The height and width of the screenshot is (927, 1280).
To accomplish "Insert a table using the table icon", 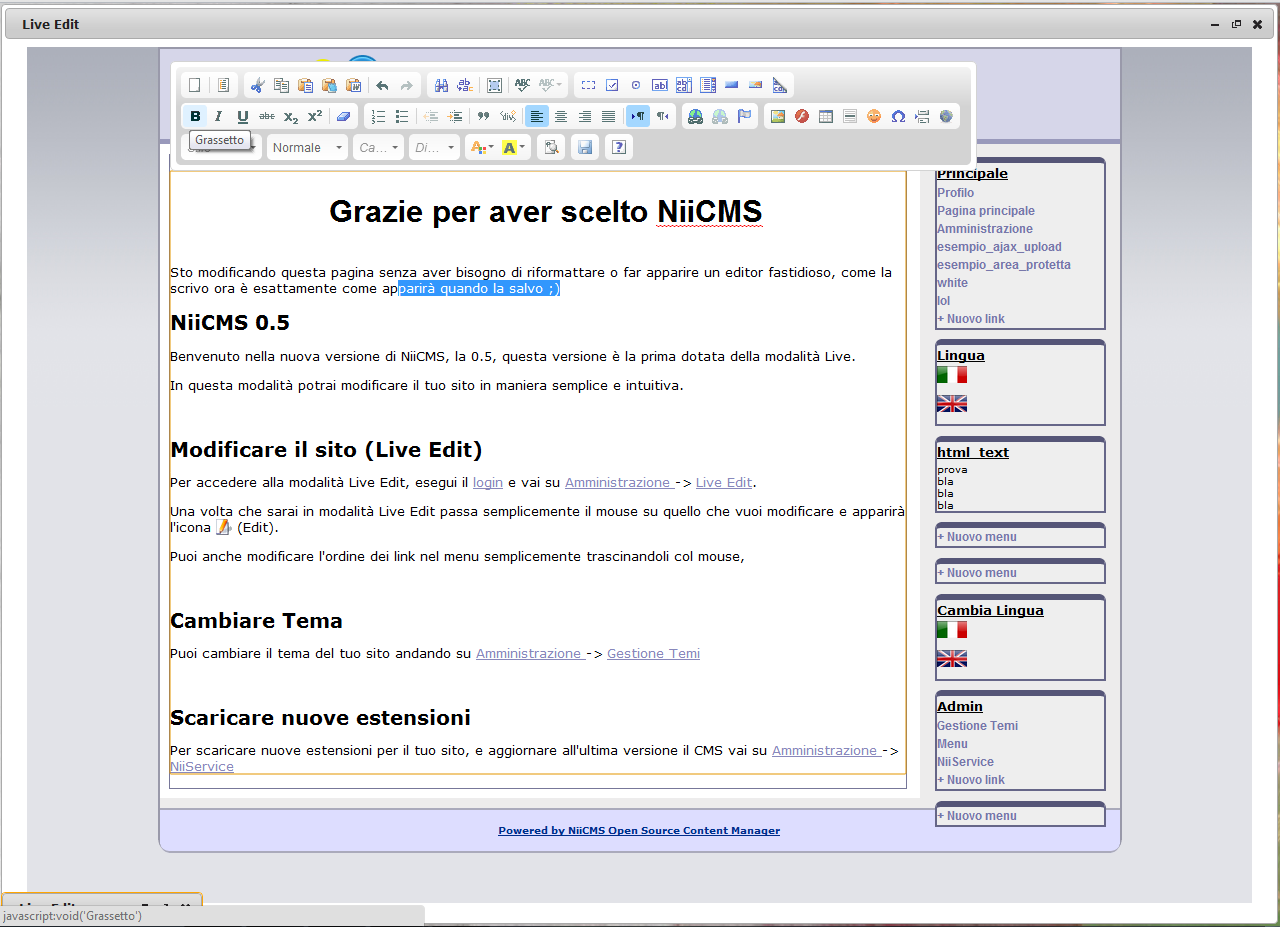I will 826,116.
